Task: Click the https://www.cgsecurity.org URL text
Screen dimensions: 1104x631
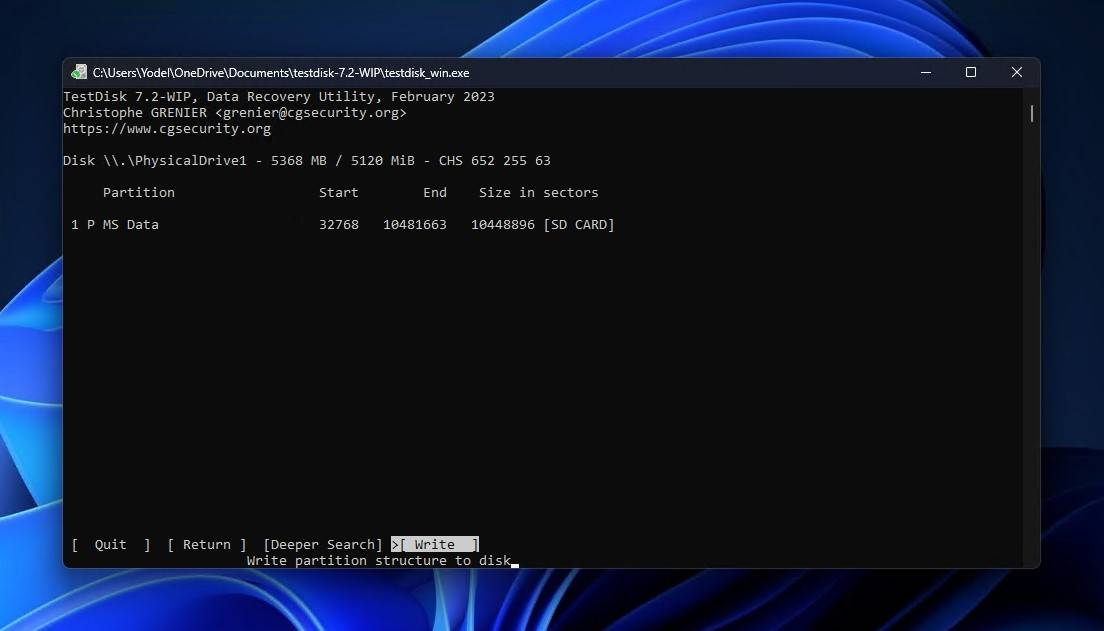Action: point(167,129)
